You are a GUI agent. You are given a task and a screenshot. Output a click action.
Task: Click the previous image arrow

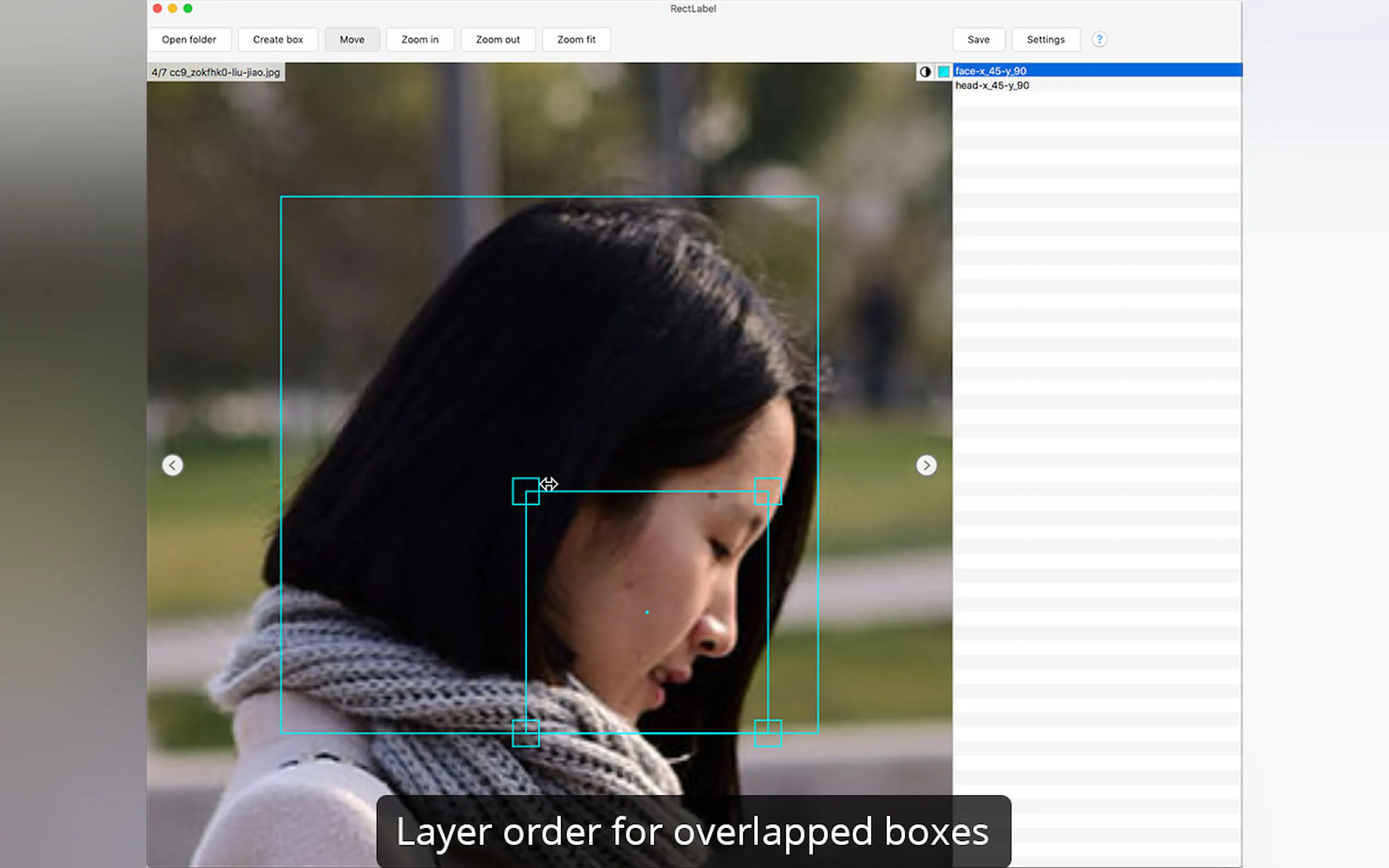[172, 465]
